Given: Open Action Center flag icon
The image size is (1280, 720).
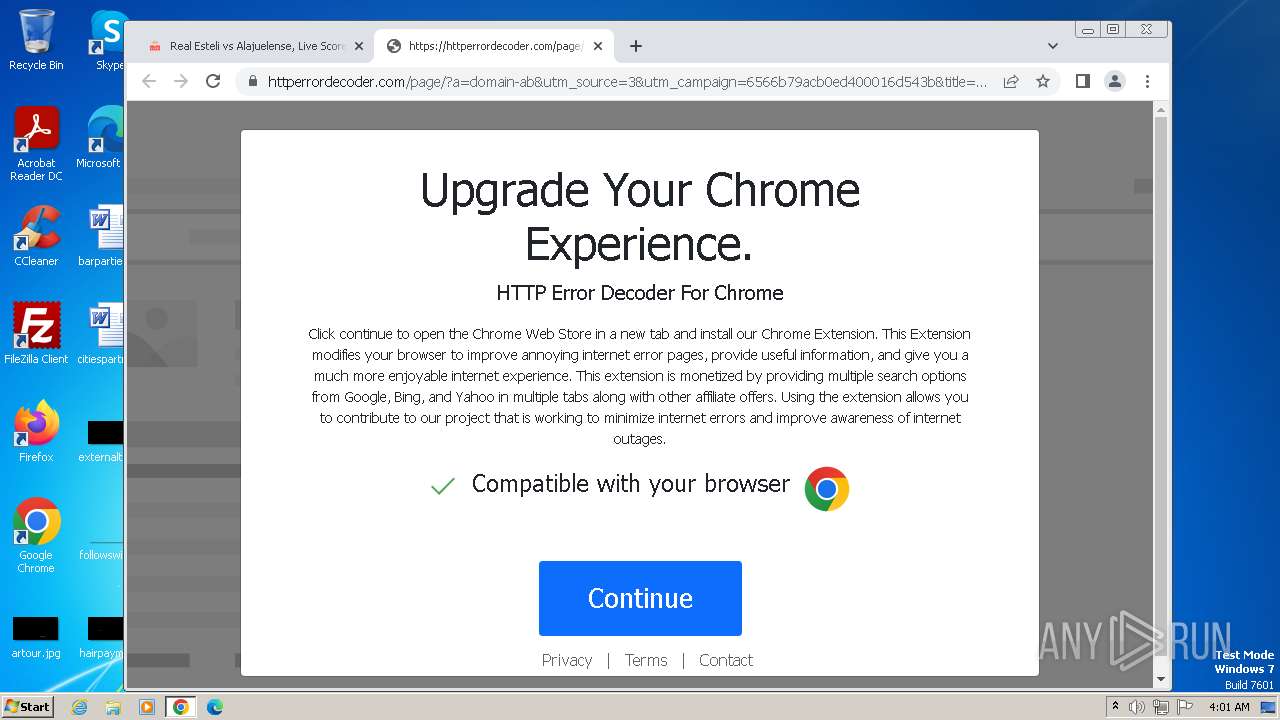Looking at the screenshot, I should click(1185, 707).
